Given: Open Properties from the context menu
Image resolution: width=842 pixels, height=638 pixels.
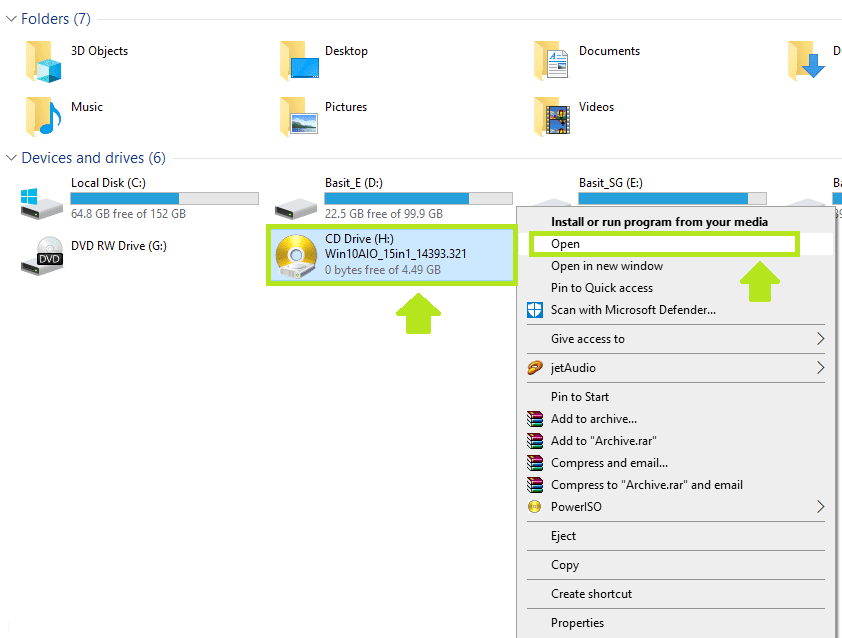Looking at the screenshot, I should 676,623.
